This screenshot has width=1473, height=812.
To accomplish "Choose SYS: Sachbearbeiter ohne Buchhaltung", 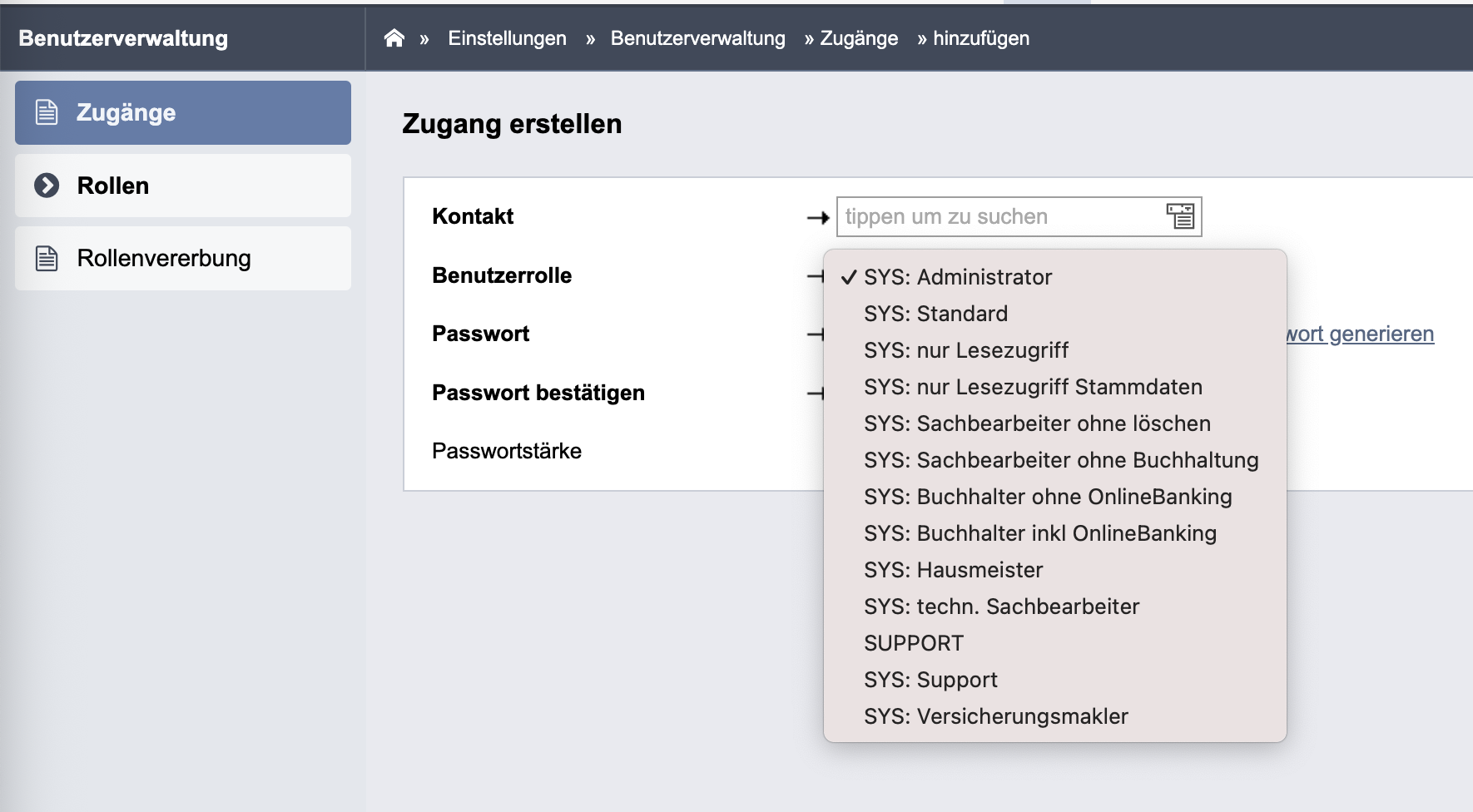I will 1055,460.
